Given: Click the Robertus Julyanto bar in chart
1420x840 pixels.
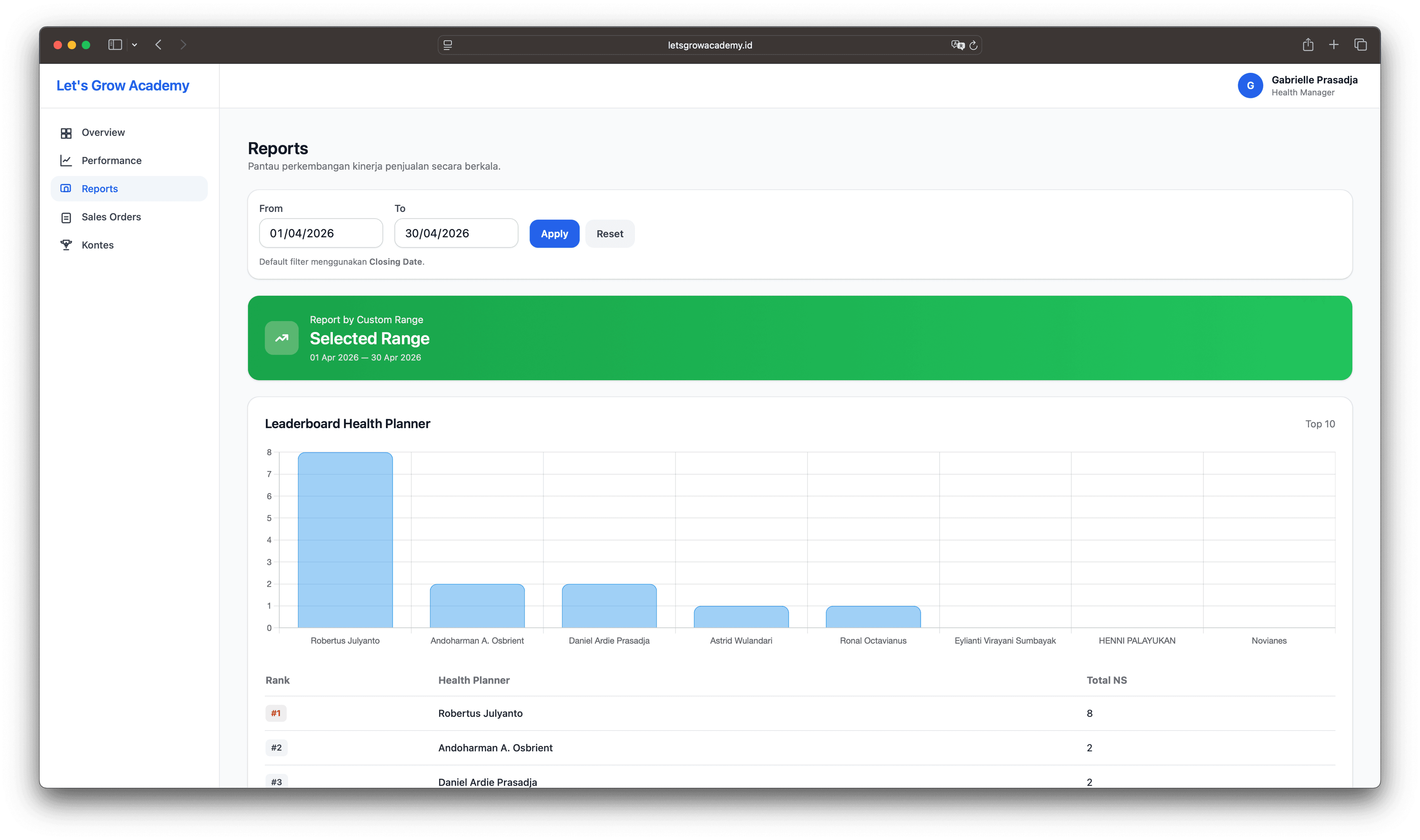Looking at the screenshot, I should tap(345, 539).
